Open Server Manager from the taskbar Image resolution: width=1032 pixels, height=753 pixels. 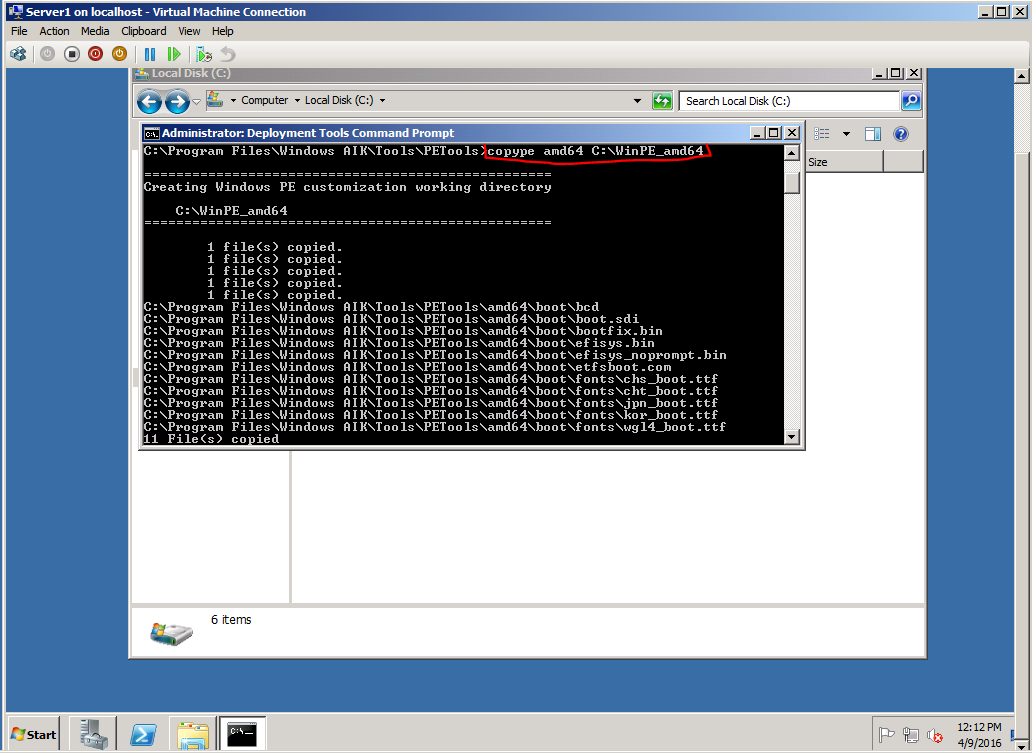(93, 734)
